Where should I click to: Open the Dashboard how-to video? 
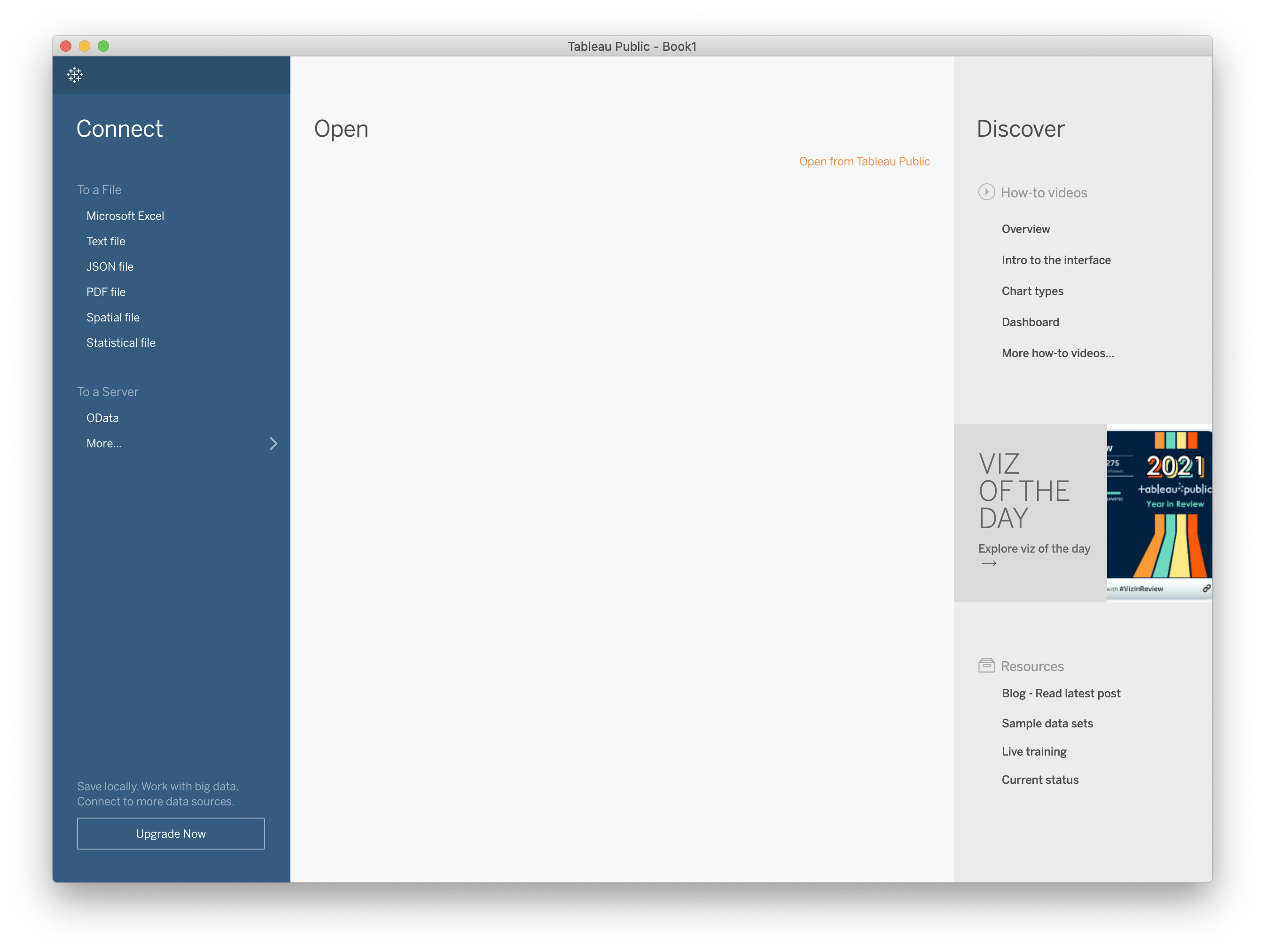click(x=1030, y=322)
